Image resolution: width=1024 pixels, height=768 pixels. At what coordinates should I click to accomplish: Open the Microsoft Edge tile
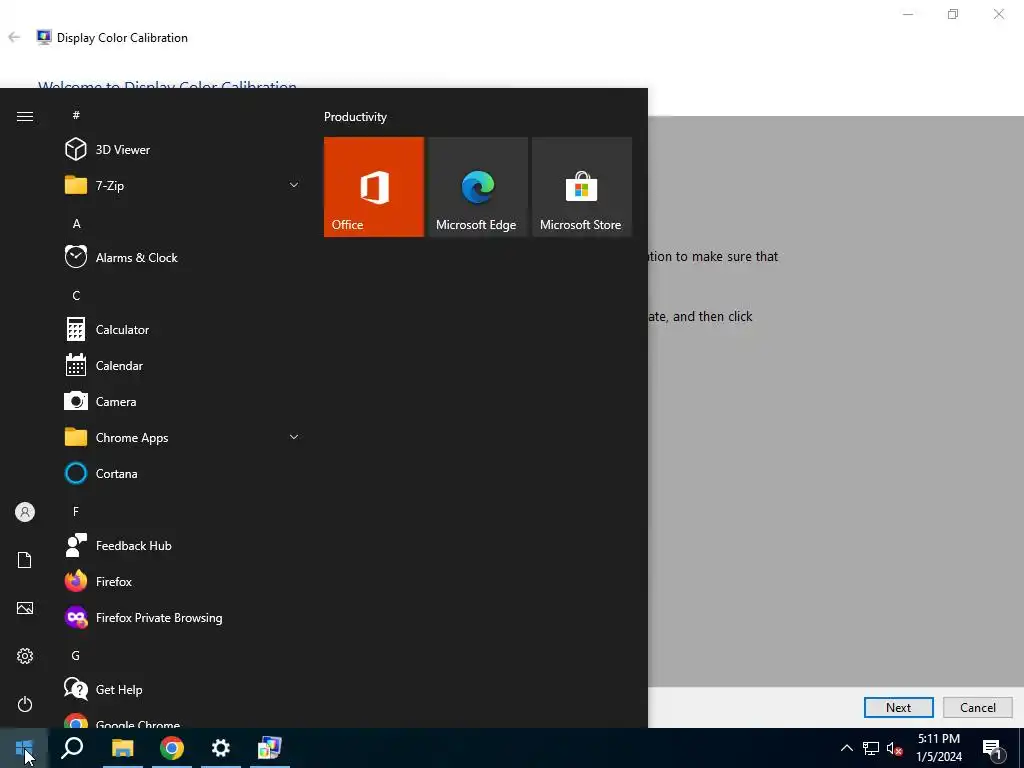(477, 187)
